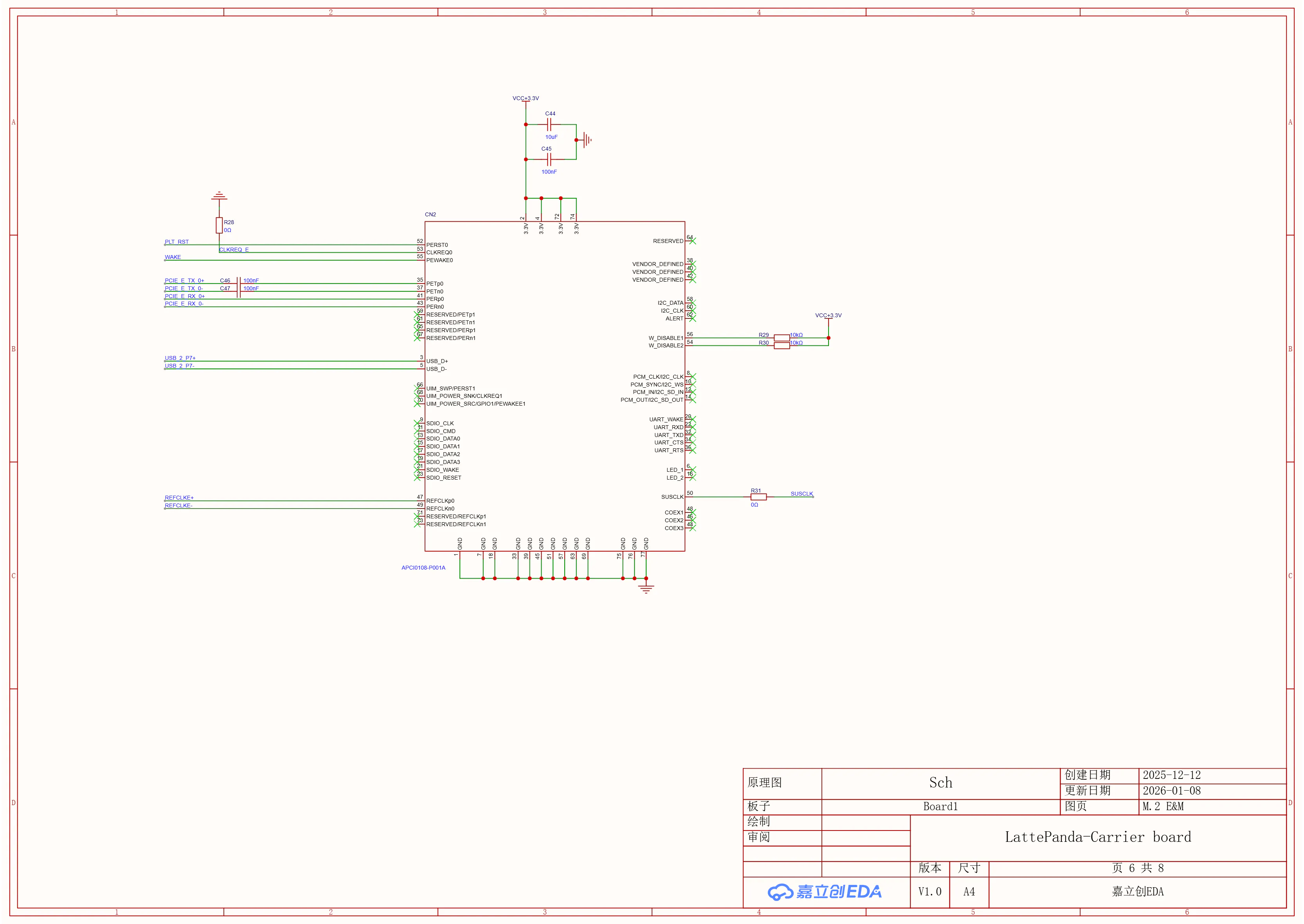This screenshot has width=1304, height=924.
Task: Click the V1.0 version field
Action: 929,892
